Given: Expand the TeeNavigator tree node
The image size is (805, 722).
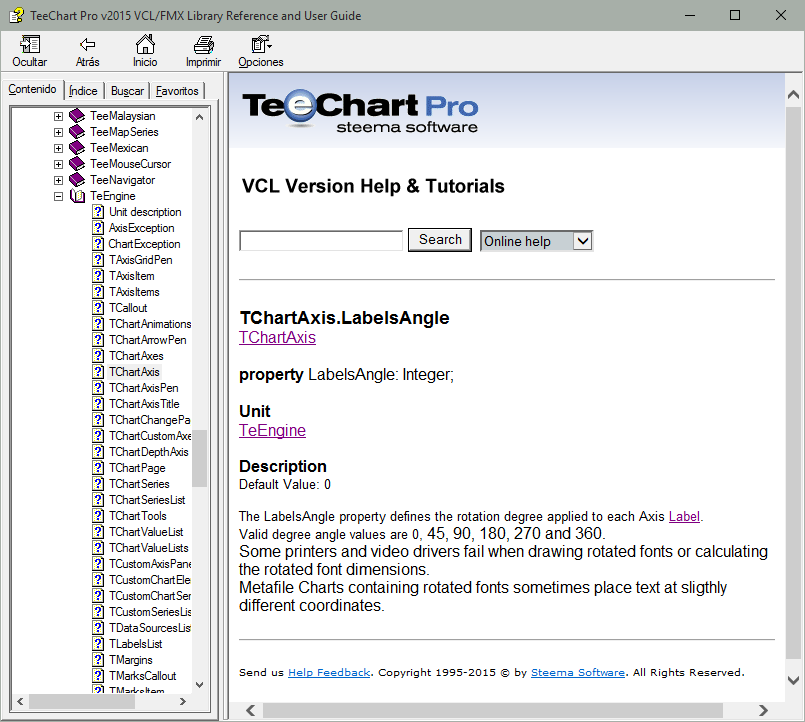Looking at the screenshot, I should coord(59,180).
